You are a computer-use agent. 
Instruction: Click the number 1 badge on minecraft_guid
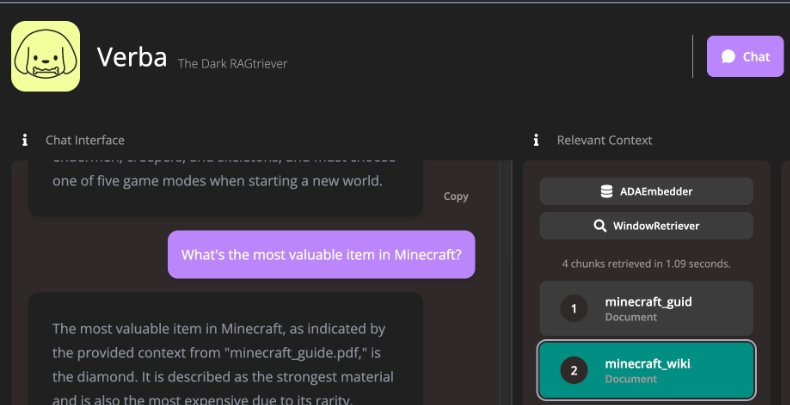574,309
